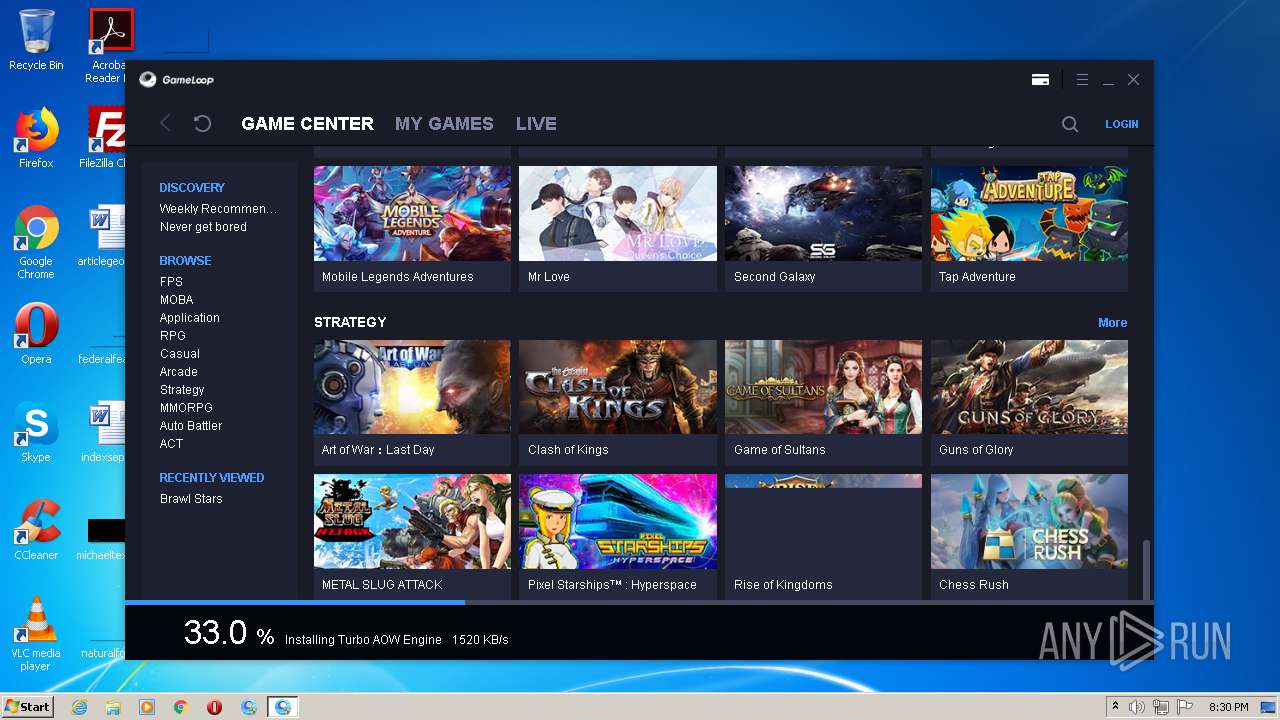Open the search magnifier icon
This screenshot has height=720, width=1280.
(1070, 124)
